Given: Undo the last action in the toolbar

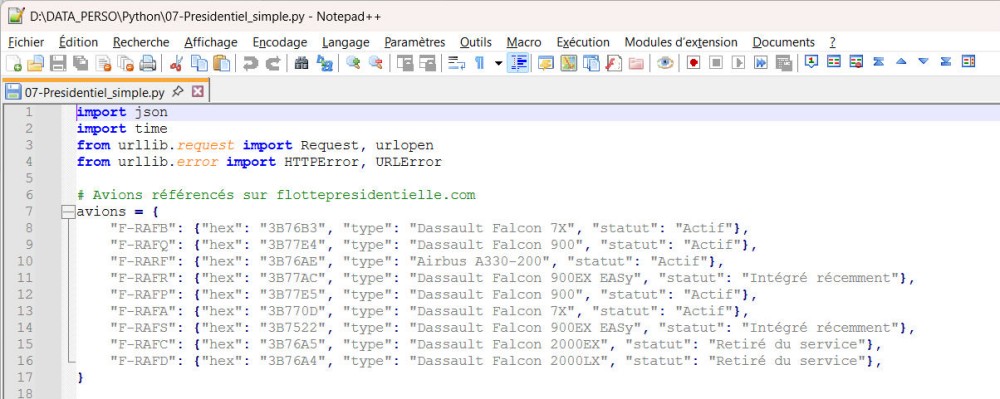Looking at the screenshot, I should [251, 62].
